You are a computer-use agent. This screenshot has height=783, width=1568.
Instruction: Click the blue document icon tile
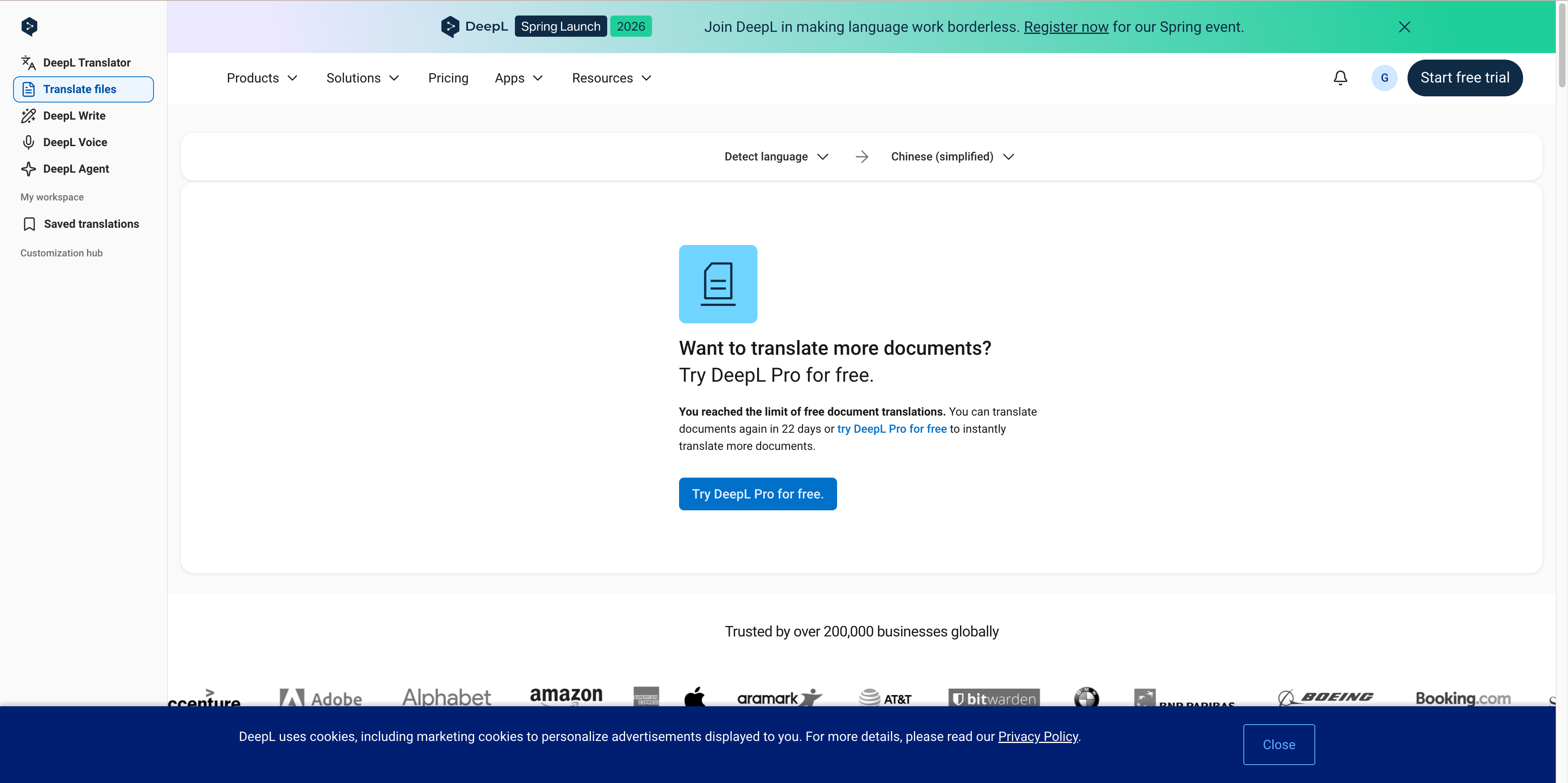[718, 284]
